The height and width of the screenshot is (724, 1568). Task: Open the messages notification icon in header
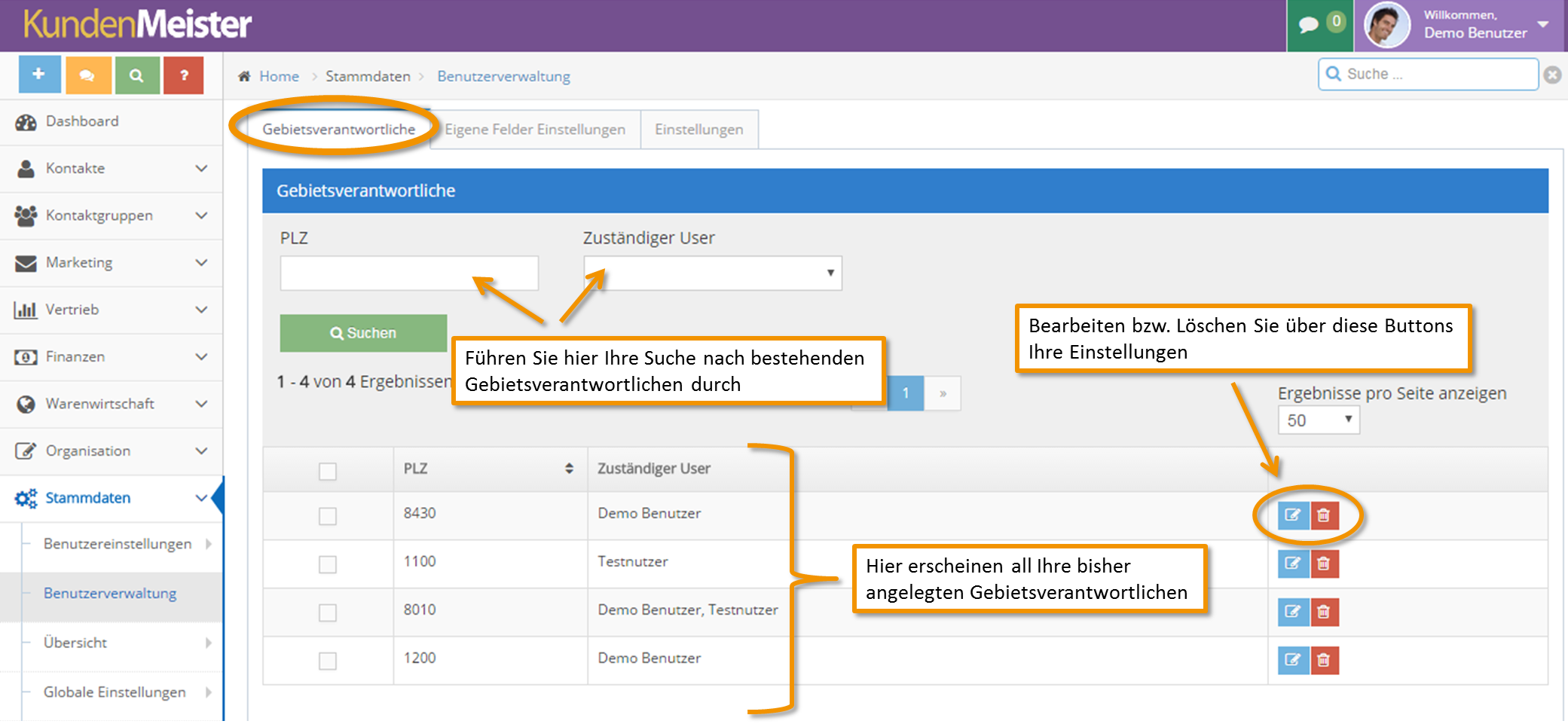[x=1320, y=24]
